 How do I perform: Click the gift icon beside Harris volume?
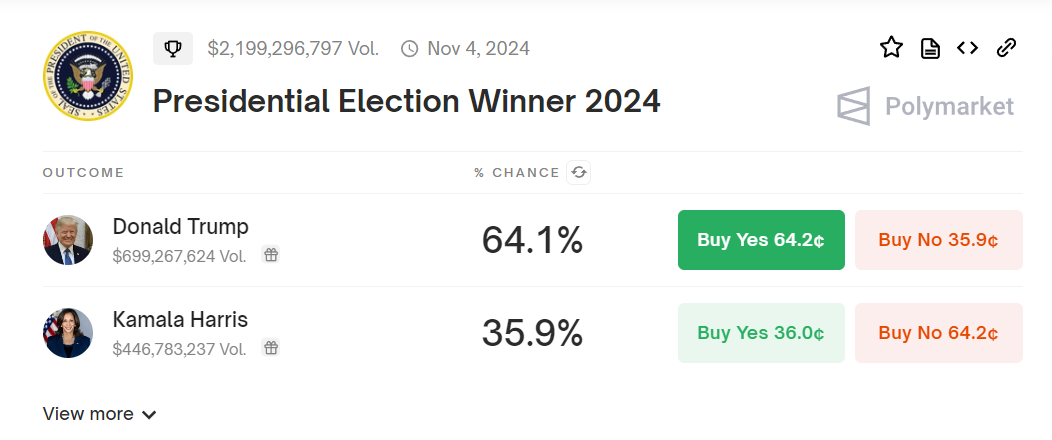pyautogui.click(x=270, y=347)
